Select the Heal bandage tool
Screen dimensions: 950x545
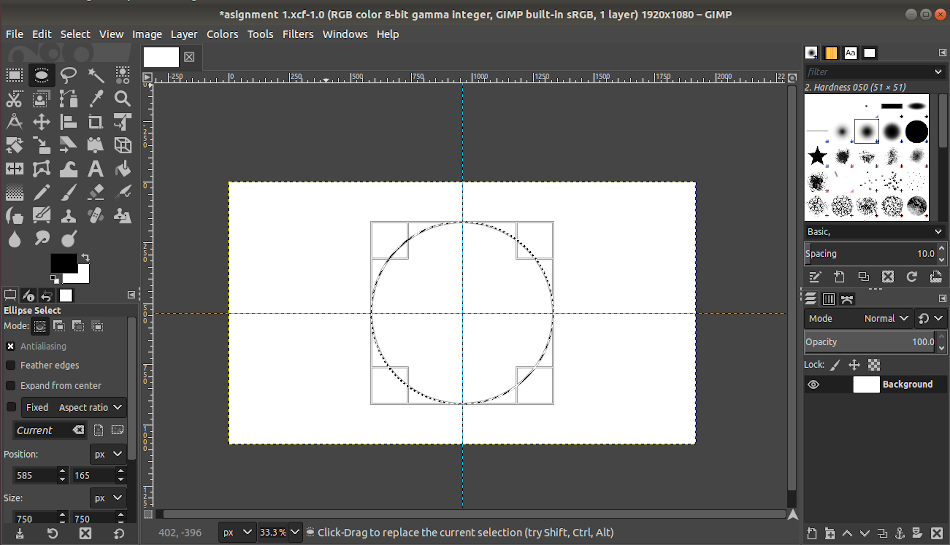pos(96,216)
